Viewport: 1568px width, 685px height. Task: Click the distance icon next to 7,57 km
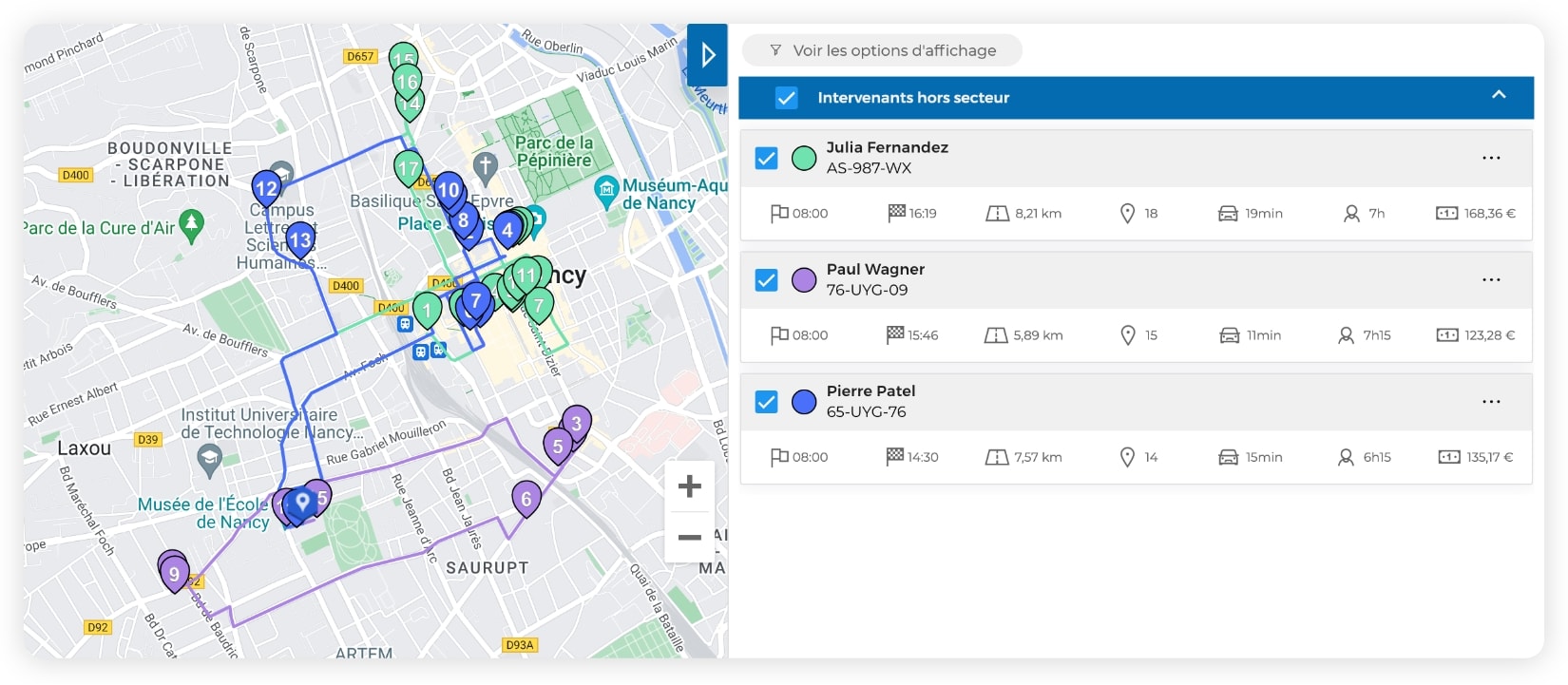pyautogui.click(x=997, y=457)
